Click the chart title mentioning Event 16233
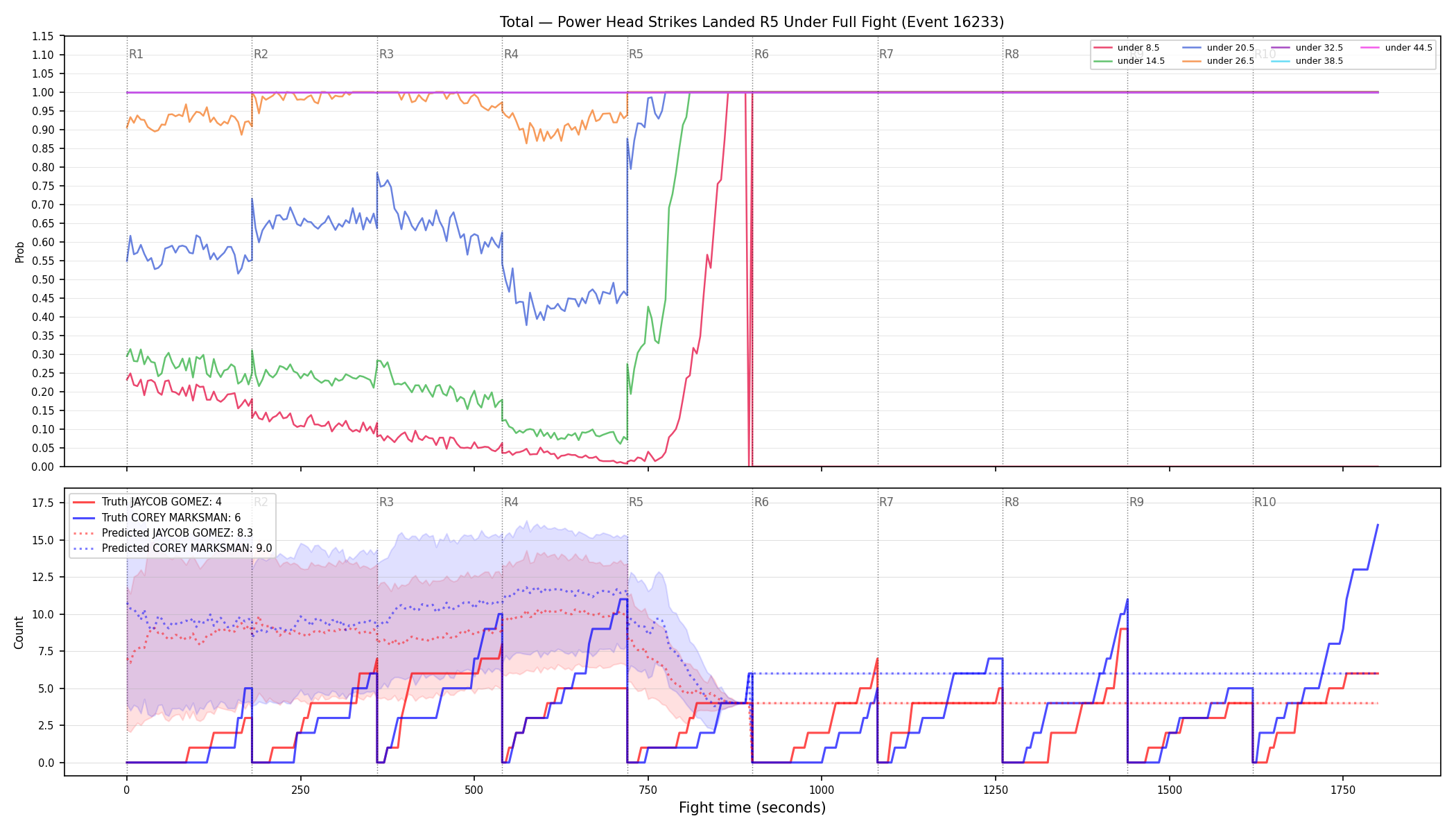 coord(752,22)
